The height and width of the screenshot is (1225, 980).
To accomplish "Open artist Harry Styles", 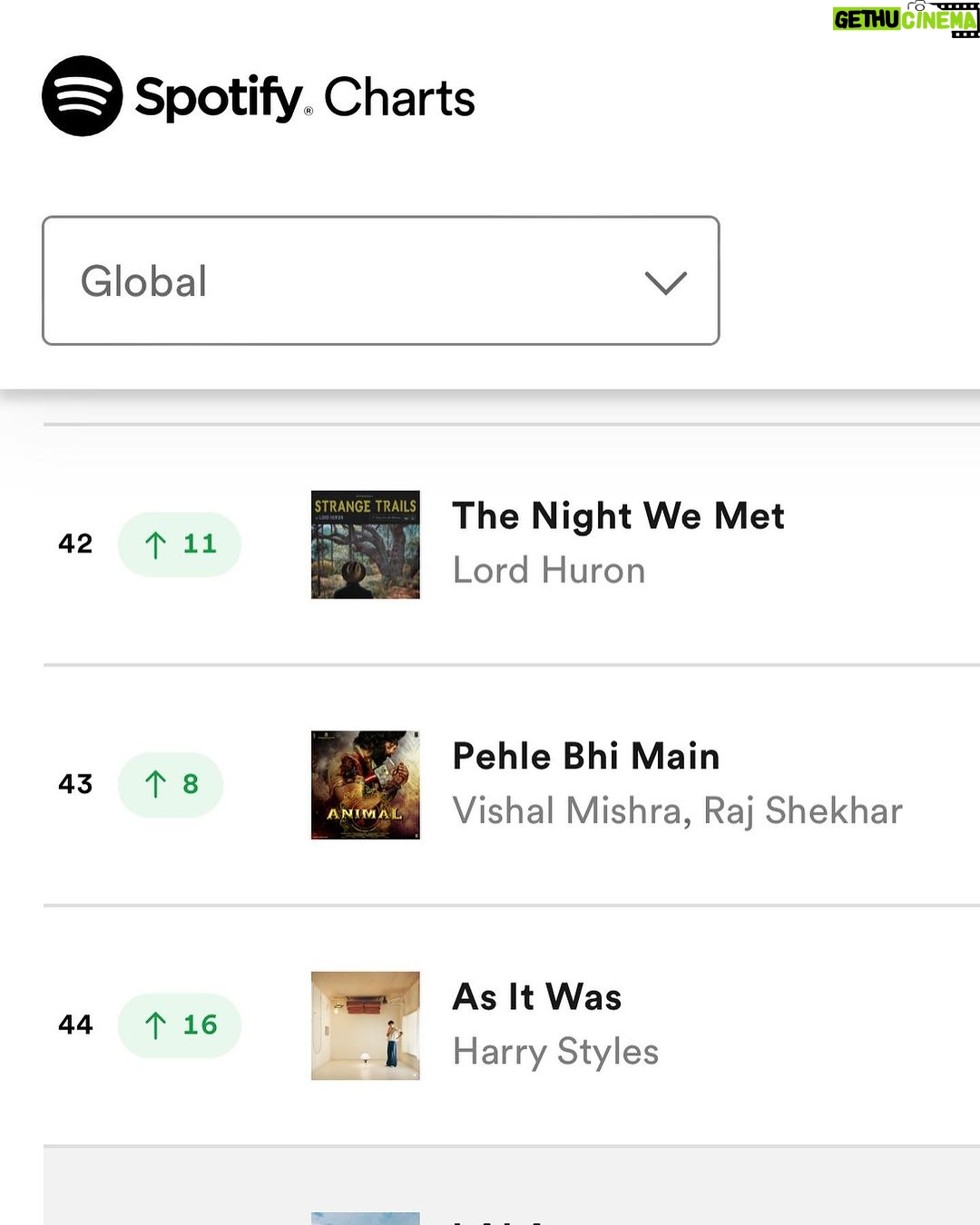I will point(555,1052).
